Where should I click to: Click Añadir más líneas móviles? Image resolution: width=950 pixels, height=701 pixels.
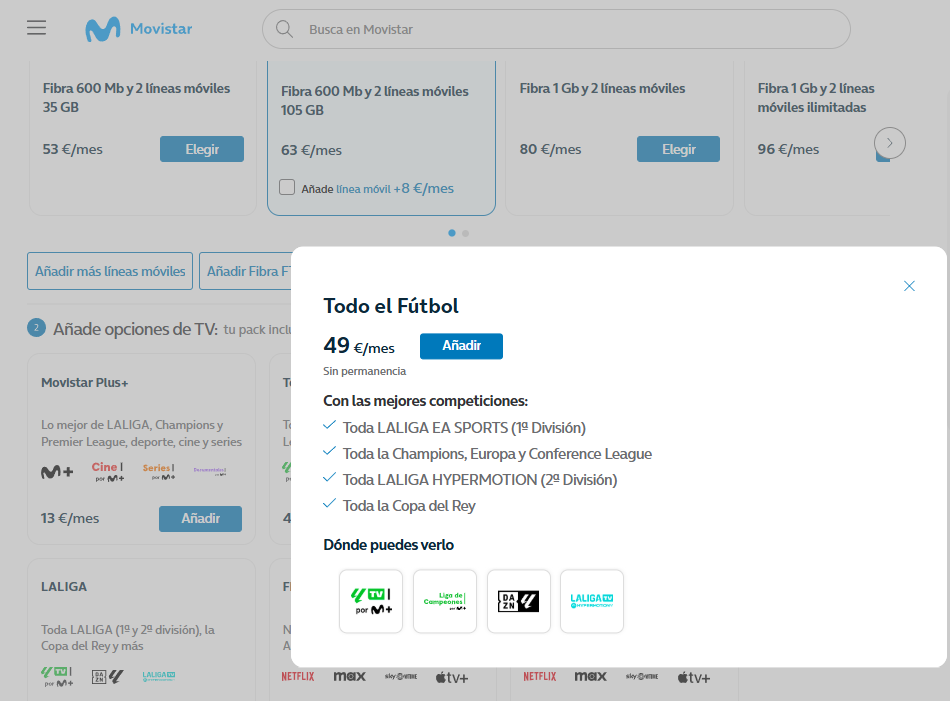110,271
